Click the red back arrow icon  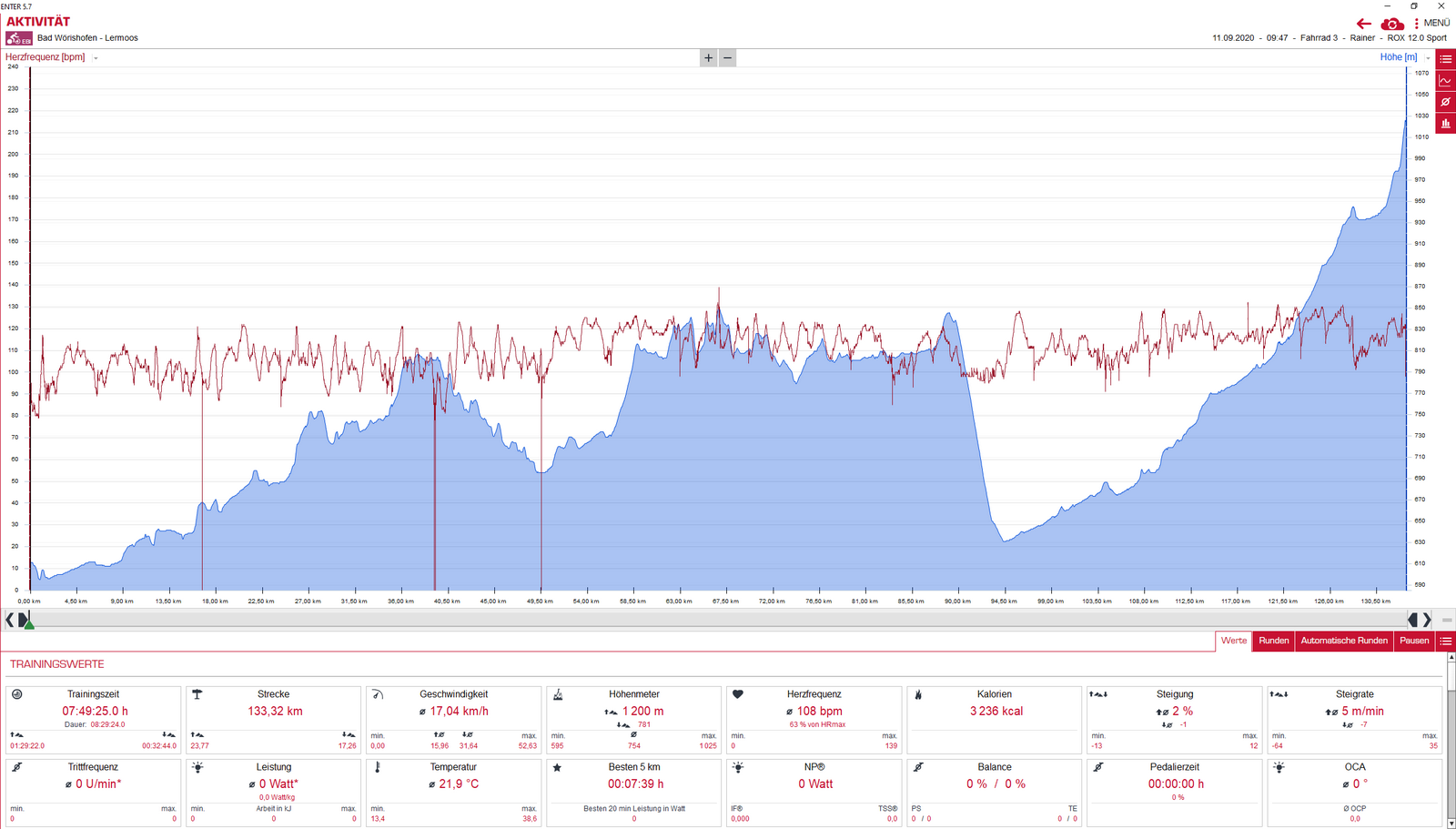click(x=1363, y=24)
